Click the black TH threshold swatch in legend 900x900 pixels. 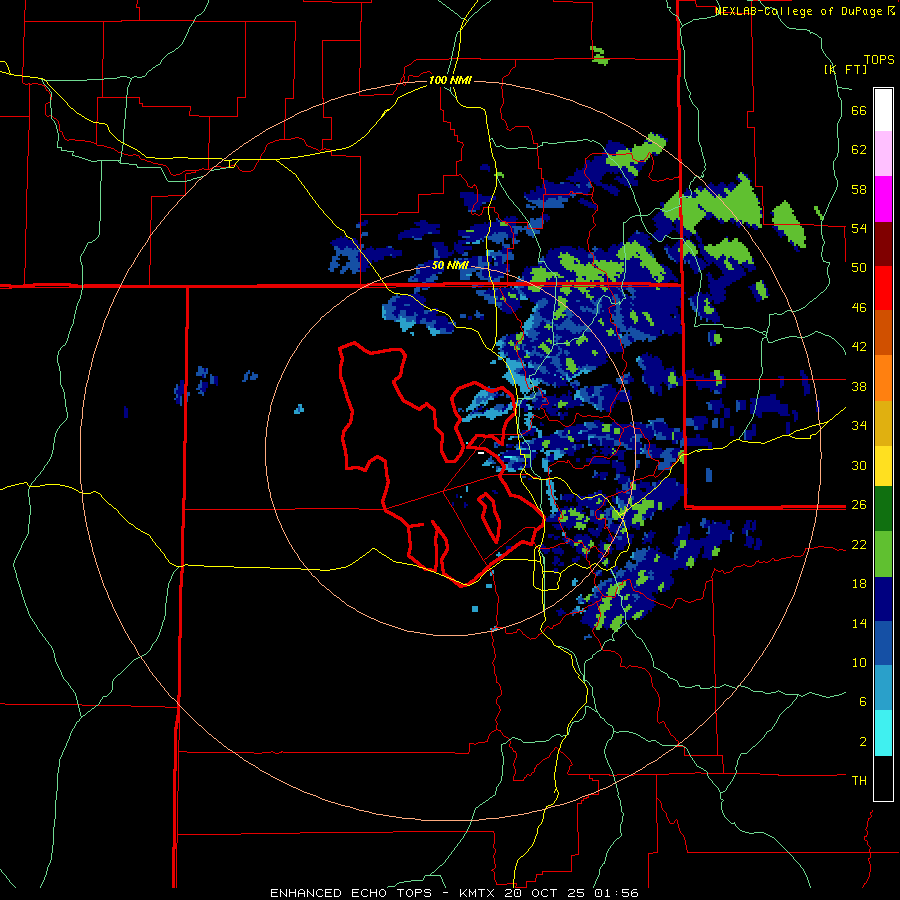pyautogui.click(x=883, y=778)
